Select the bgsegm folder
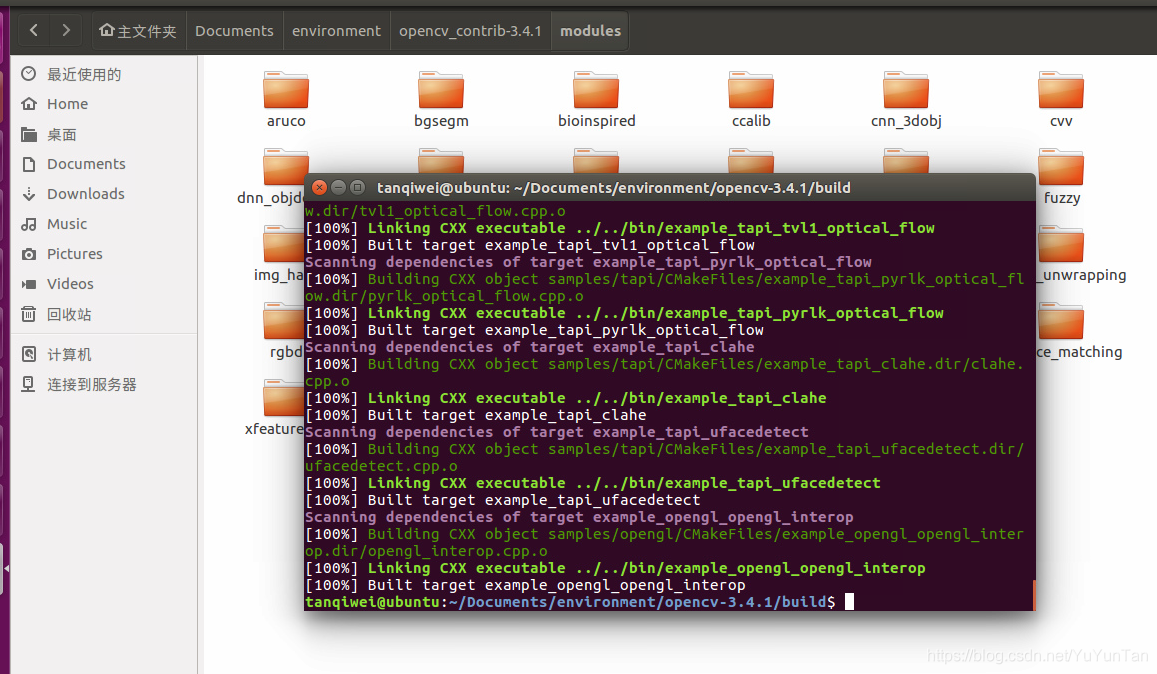Viewport: 1157px width, 674px height. [441, 99]
